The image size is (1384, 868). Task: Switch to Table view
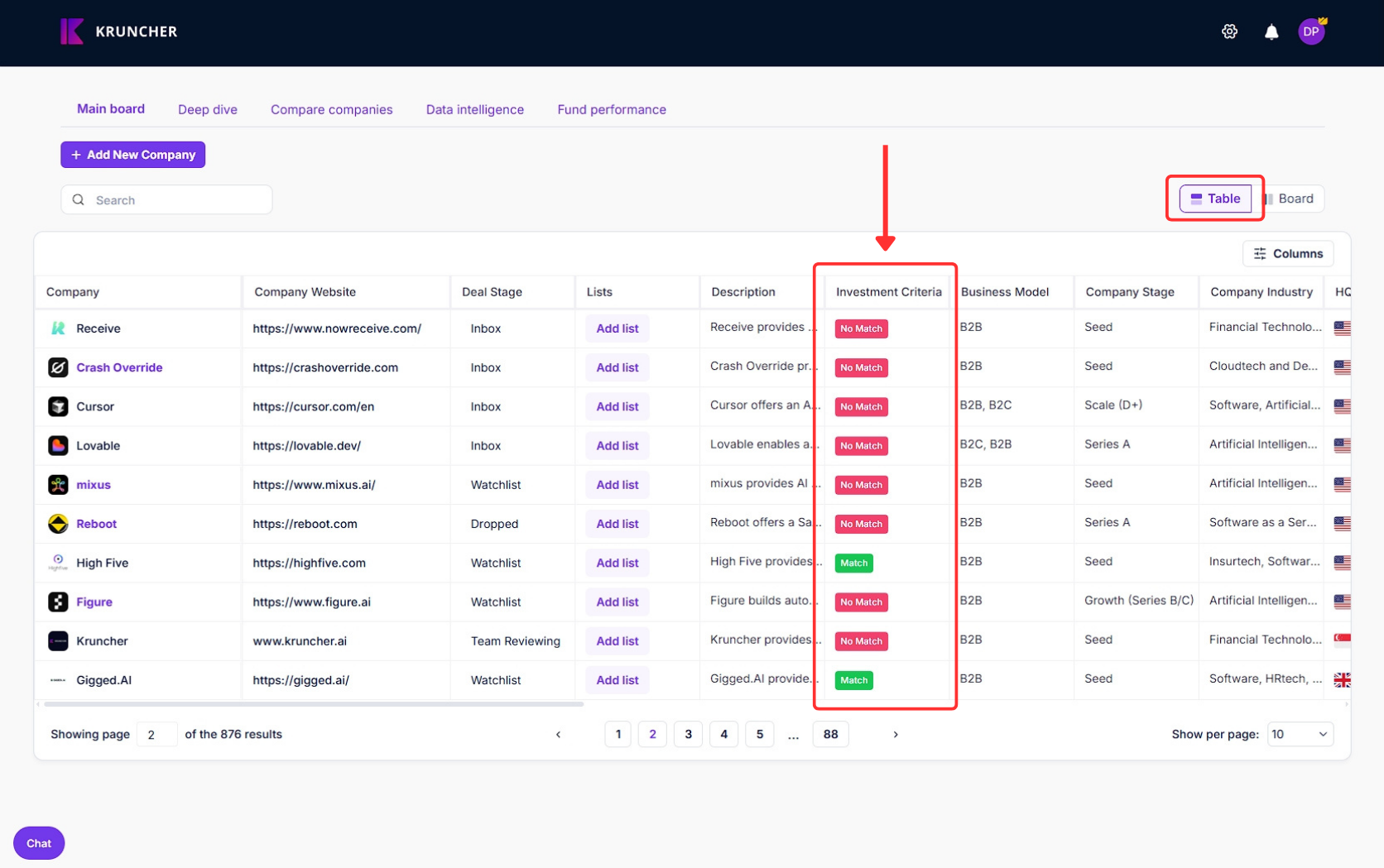pos(1215,199)
